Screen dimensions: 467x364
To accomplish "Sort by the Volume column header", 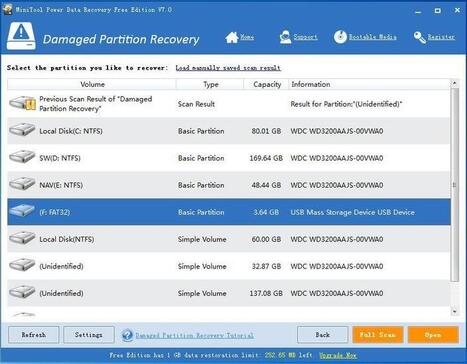I will [92, 84].
